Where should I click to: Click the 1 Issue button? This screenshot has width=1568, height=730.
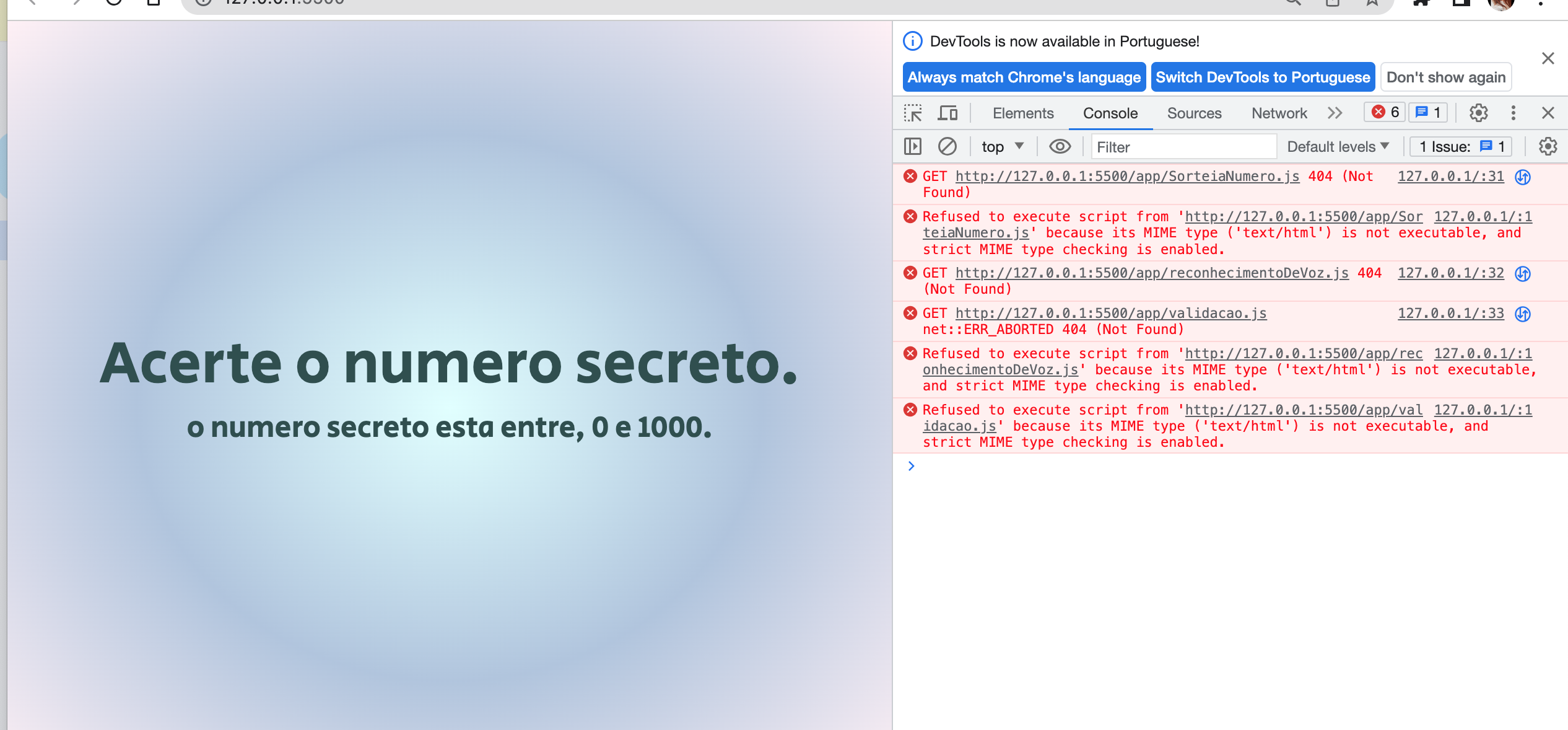(x=1461, y=146)
